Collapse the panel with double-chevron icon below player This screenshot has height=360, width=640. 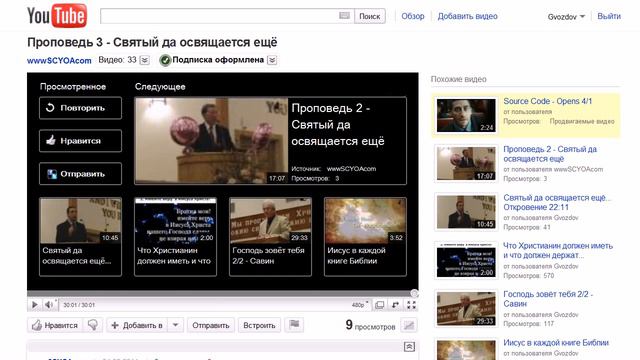[x=409, y=347]
